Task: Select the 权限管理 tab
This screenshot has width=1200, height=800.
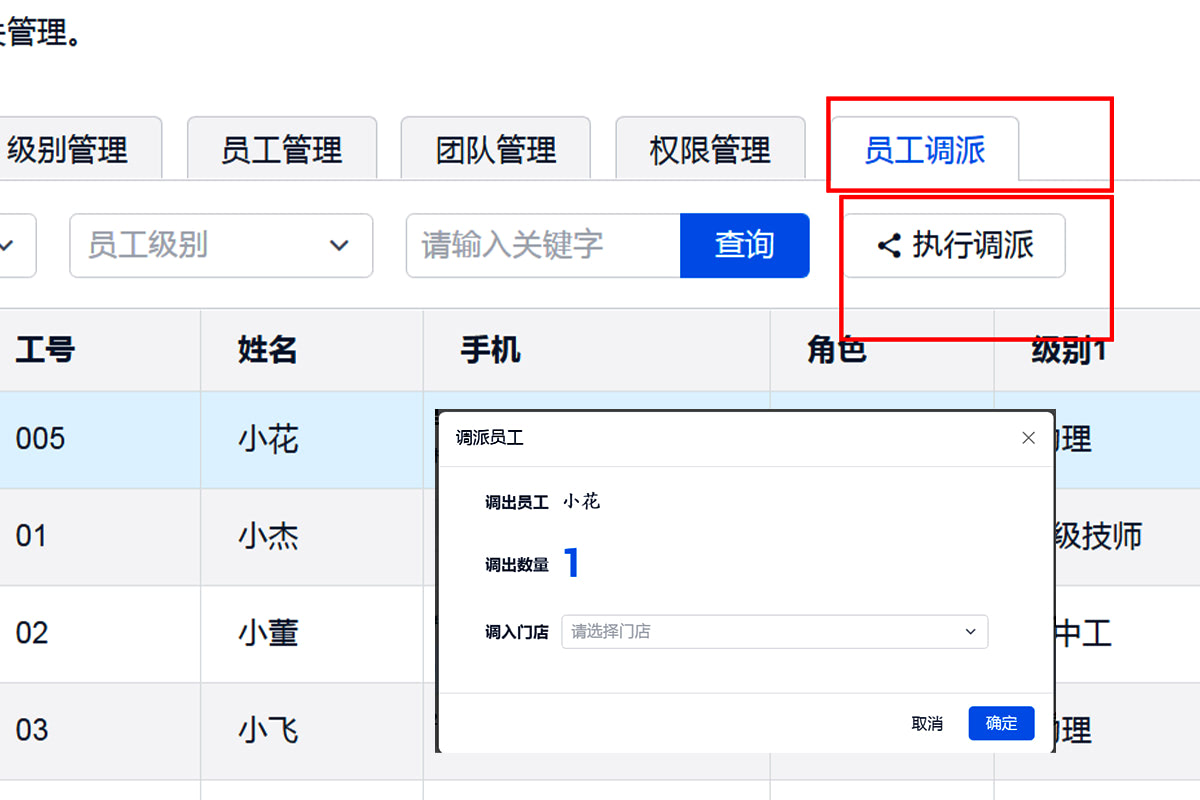Action: 710,148
